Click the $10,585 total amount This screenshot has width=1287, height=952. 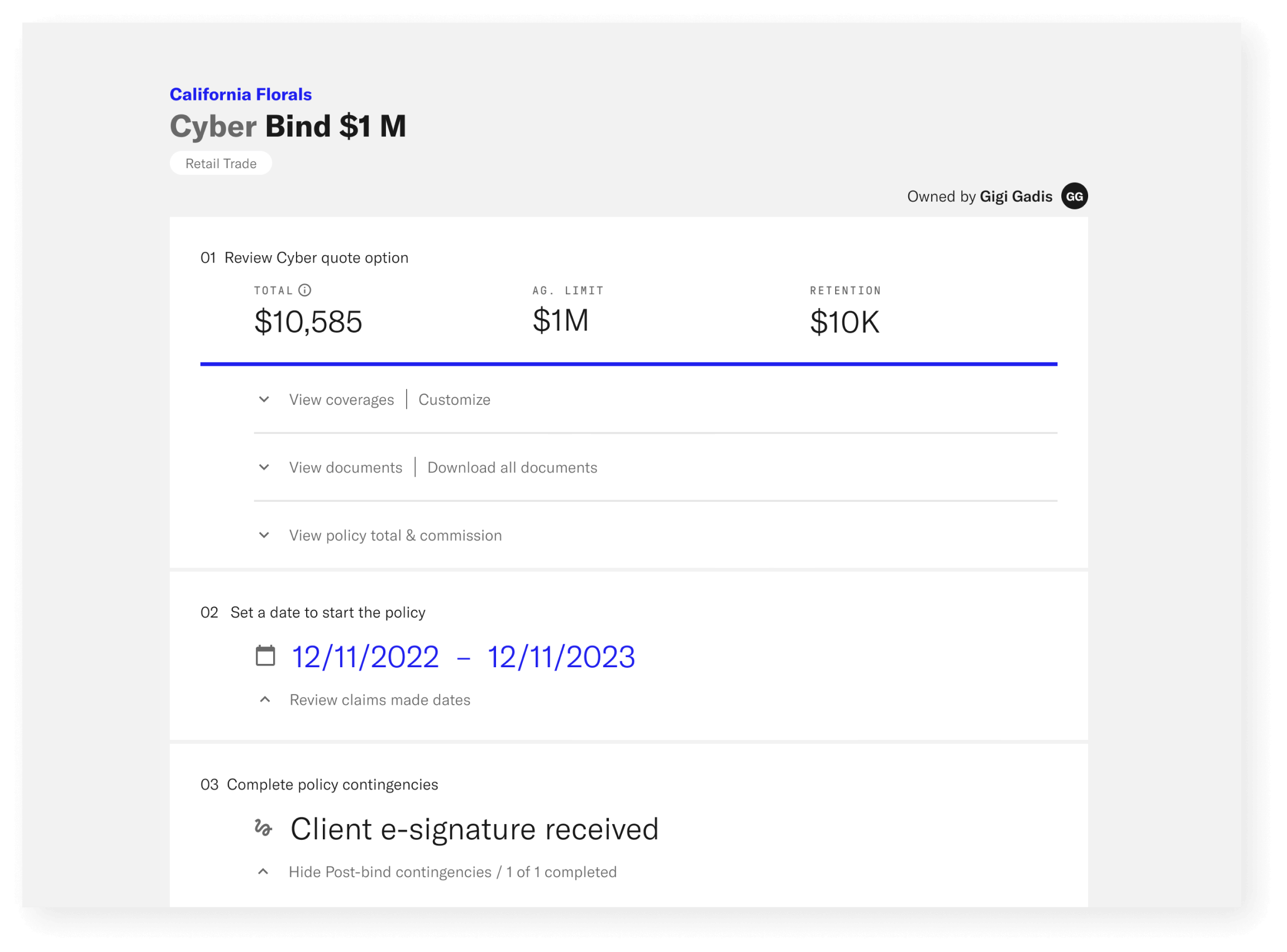point(308,322)
